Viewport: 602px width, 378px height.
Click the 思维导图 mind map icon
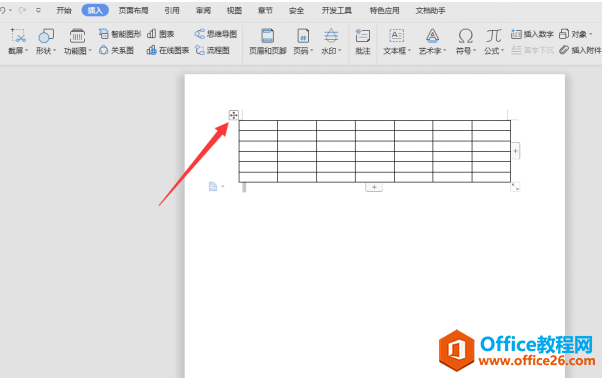click(200, 34)
